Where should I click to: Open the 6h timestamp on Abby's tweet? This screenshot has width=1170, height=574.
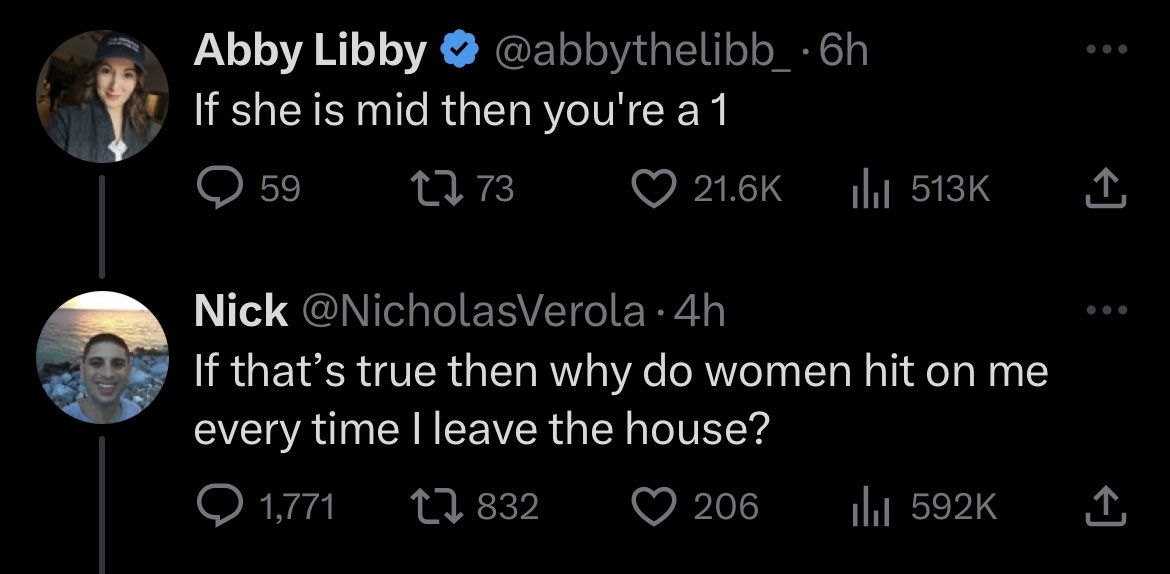[843, 52]
